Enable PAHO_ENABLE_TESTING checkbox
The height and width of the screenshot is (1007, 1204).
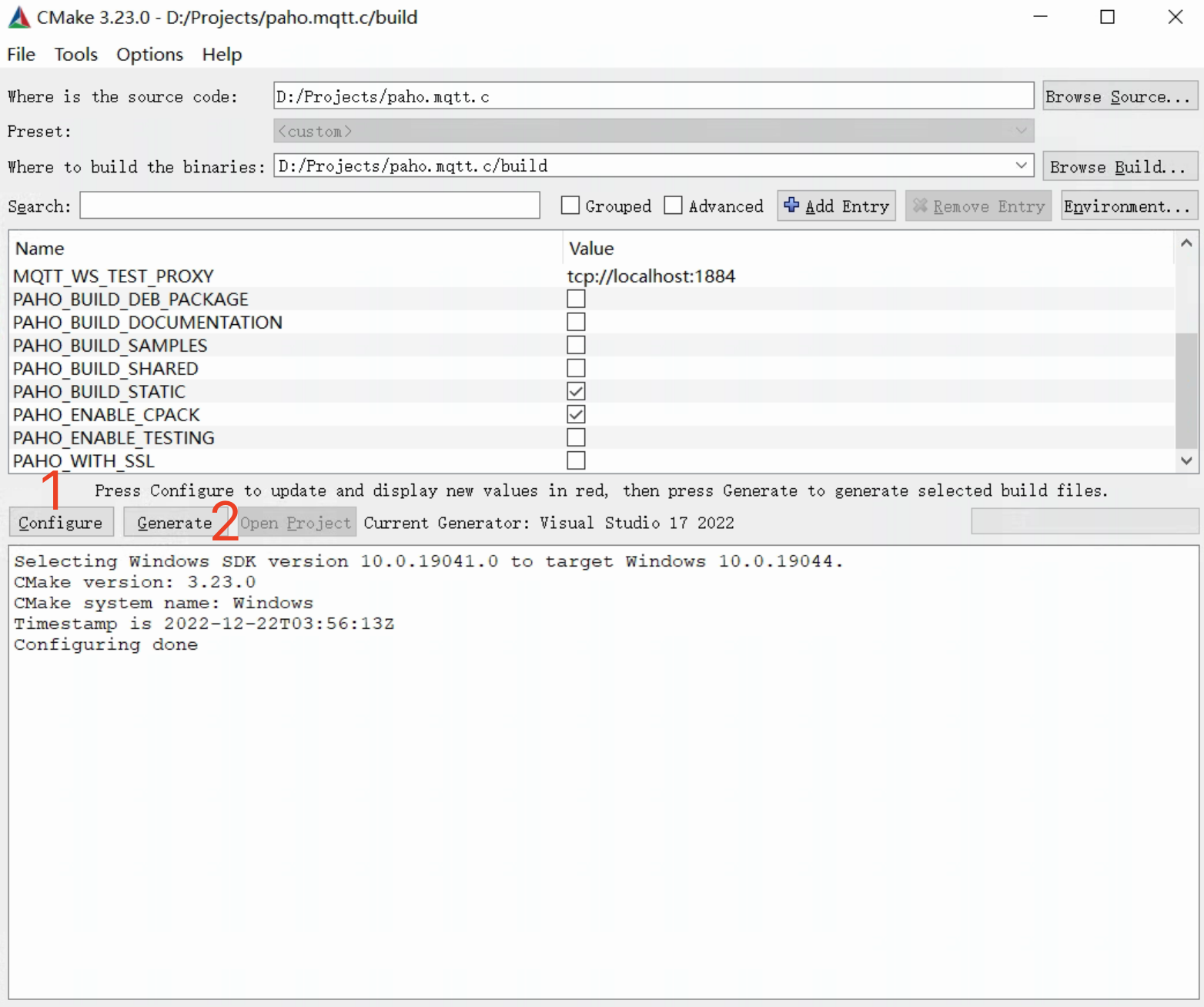pos(576,437)
